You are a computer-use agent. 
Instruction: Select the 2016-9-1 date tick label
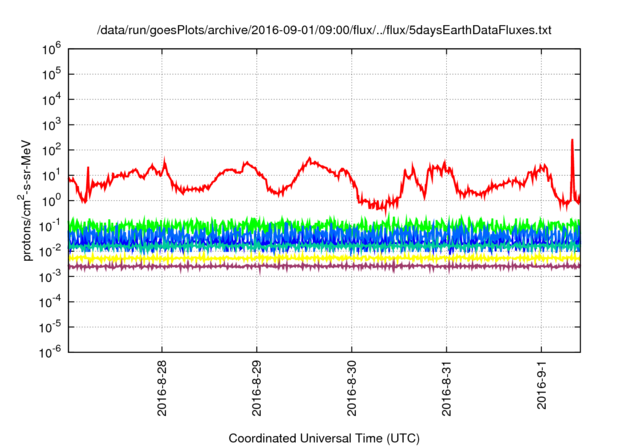(x=541, y=387)
